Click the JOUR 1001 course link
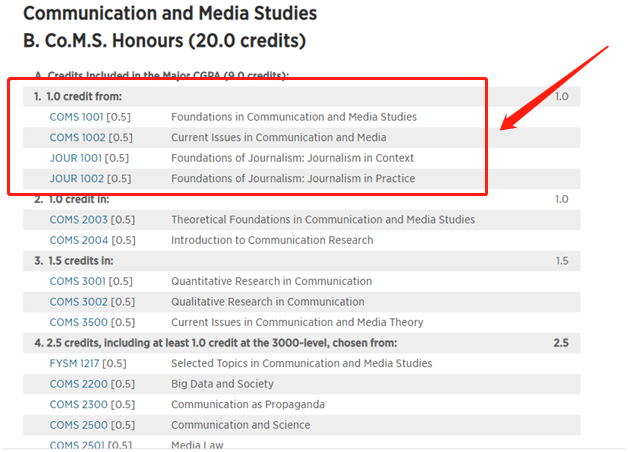The width and height of the screenshot is (628, 452). 76,158
